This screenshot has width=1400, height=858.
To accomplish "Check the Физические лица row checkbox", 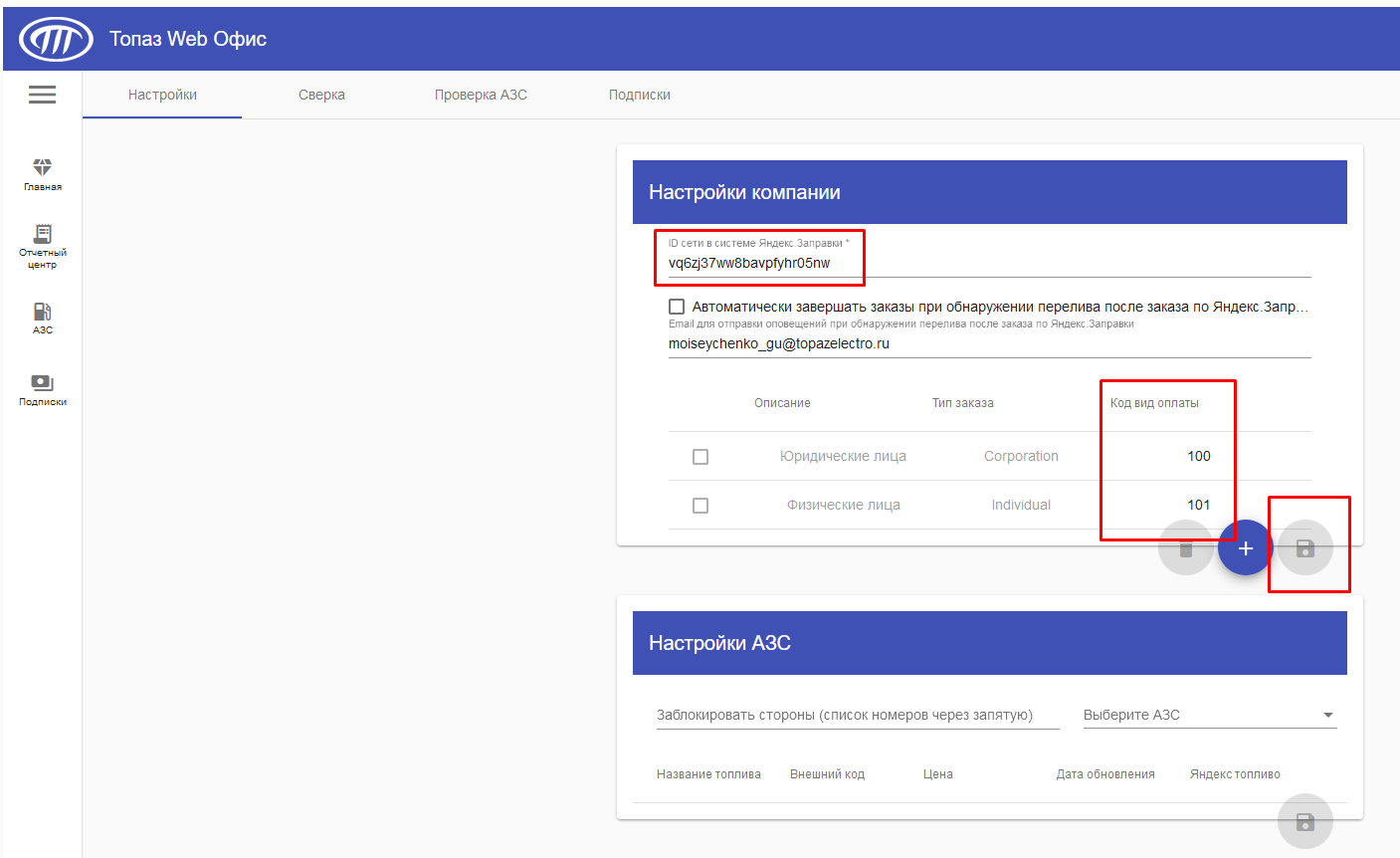I will [700, 506].
